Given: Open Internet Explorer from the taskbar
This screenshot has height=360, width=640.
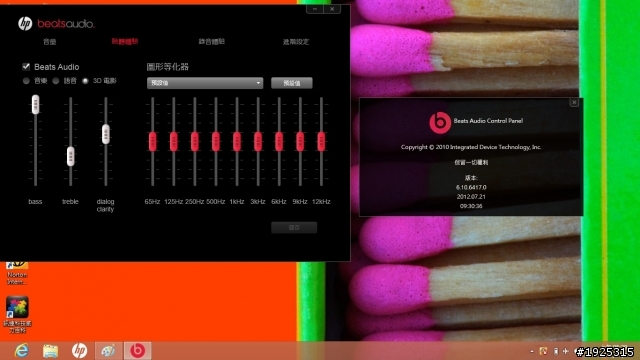Looking at the screenshot, I should click(x=21, y=351).
